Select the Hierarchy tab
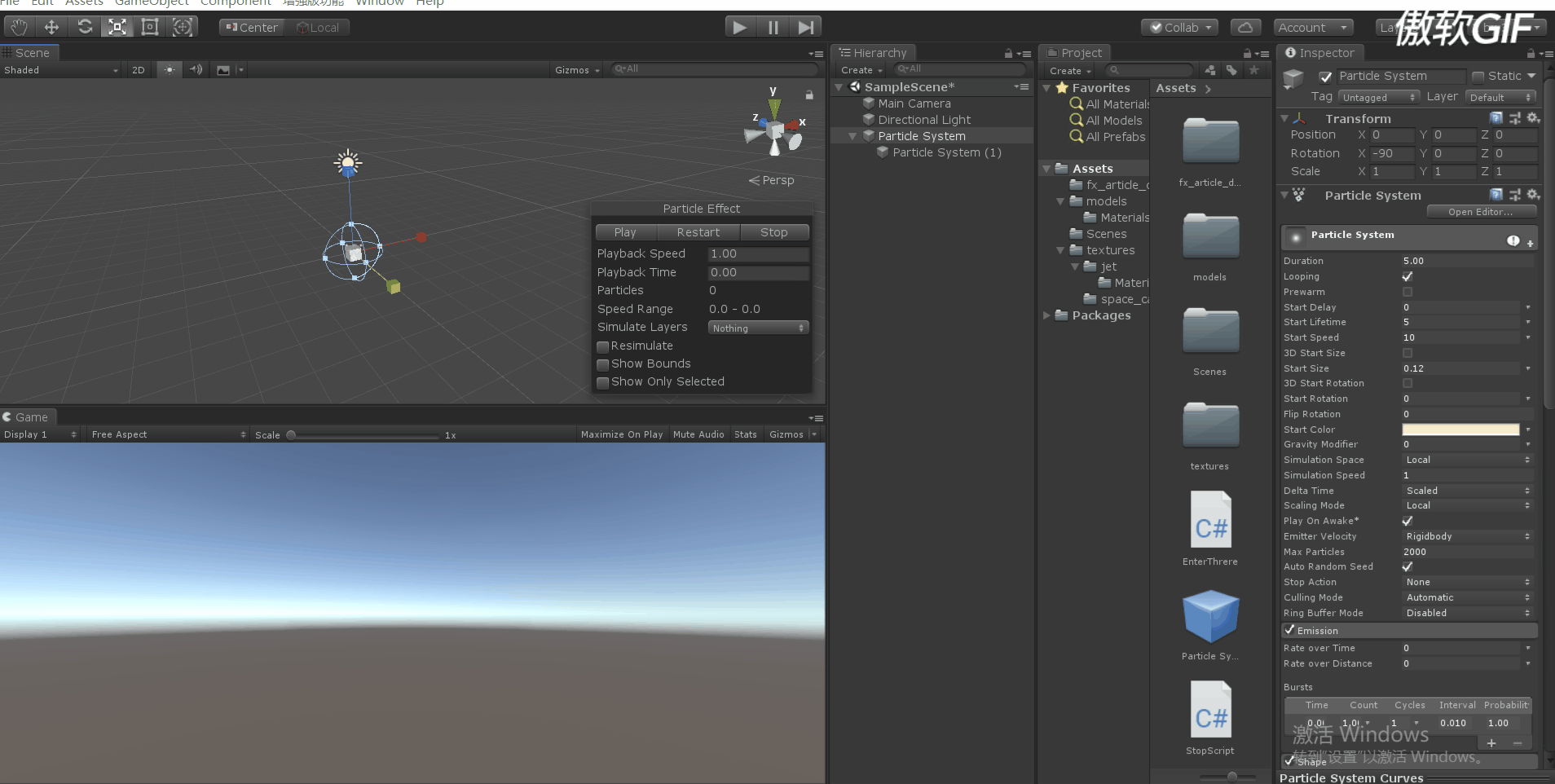This screenshot has width=1555, height=784. (874, 53)
